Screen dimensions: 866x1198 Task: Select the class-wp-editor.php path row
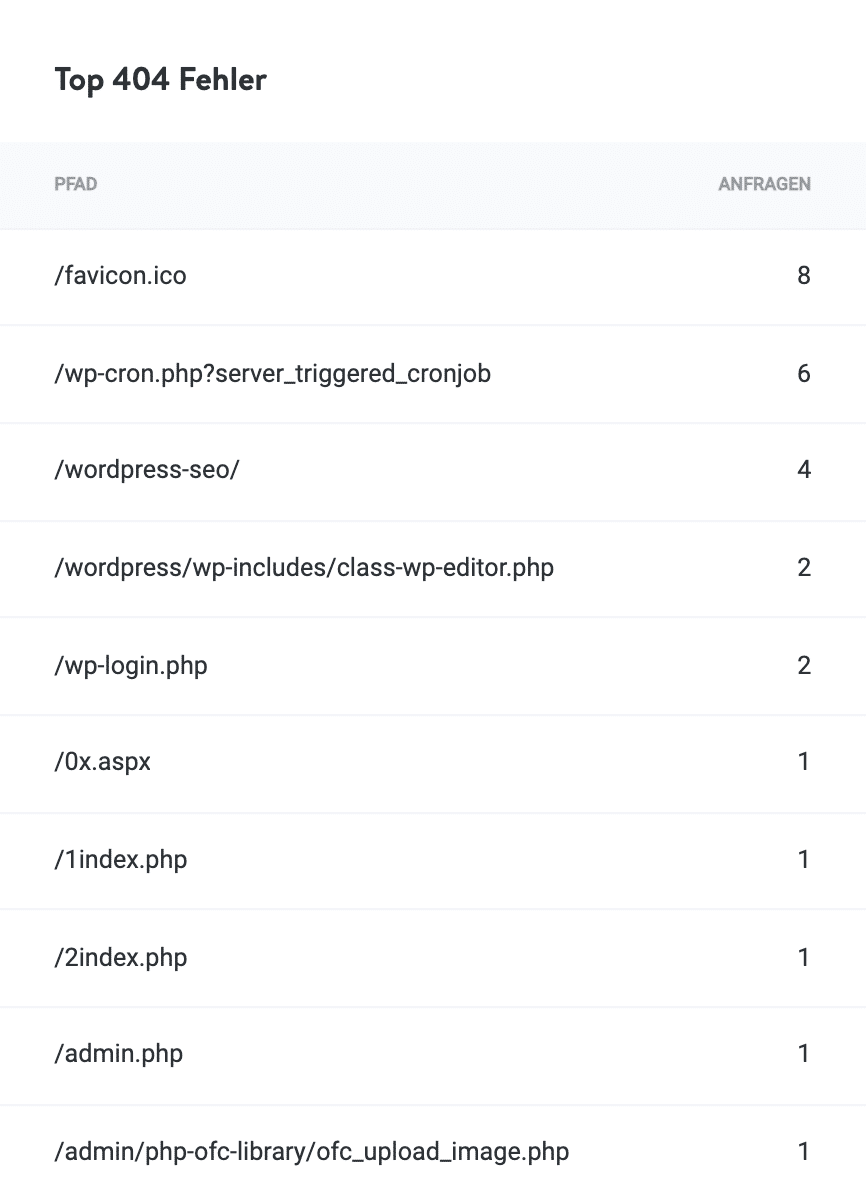coord(303,568)
